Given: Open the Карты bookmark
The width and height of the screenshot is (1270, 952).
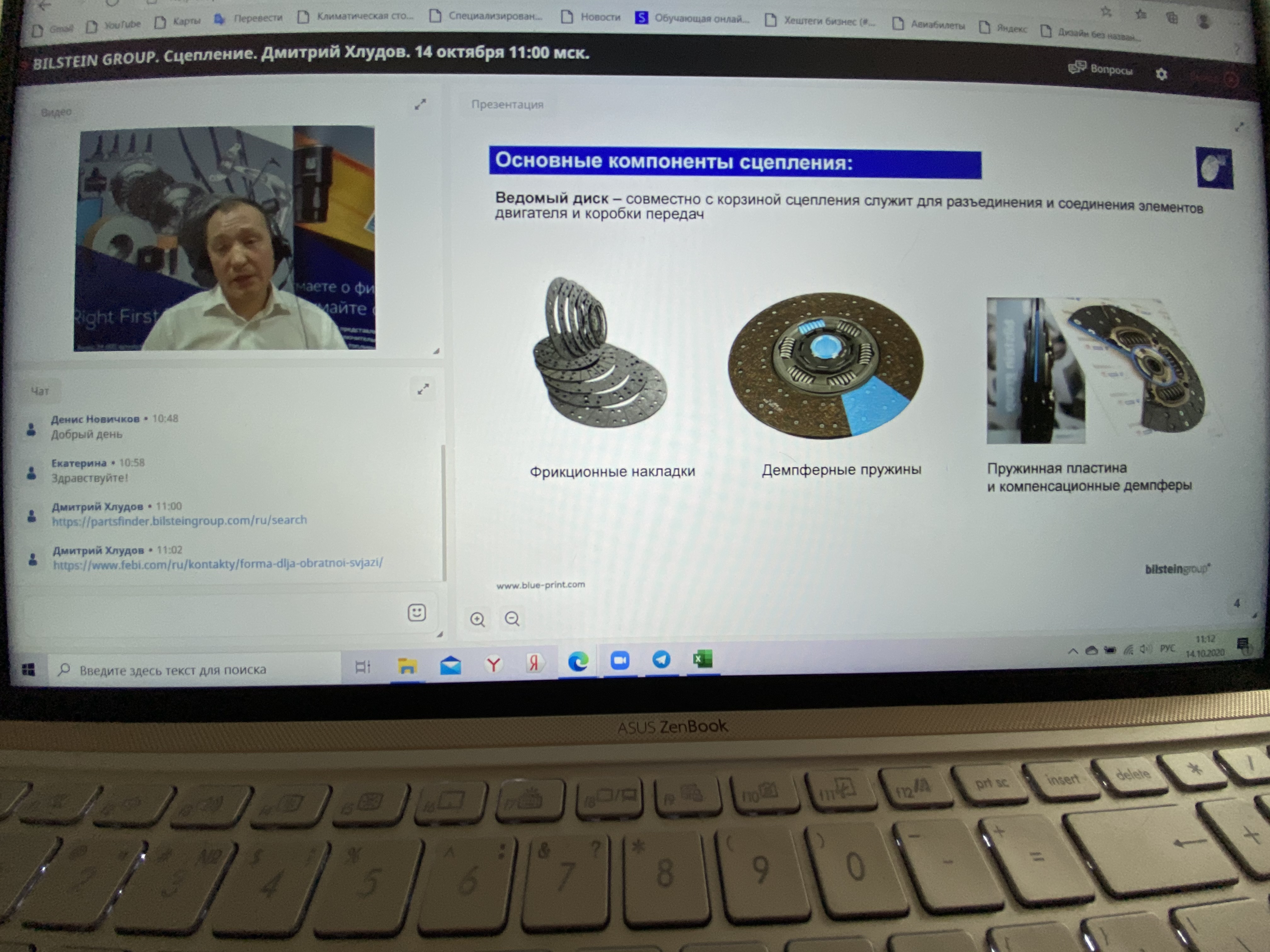Looking at the screenshot, I should point(179,22).
